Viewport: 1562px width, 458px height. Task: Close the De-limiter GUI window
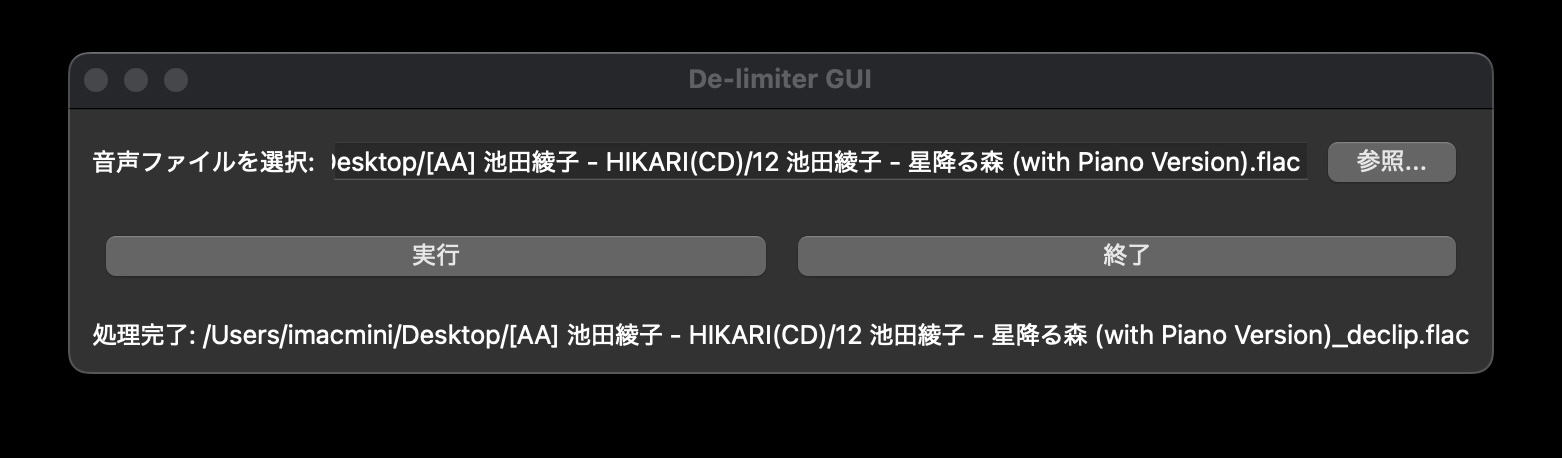[x=96, y=80]
